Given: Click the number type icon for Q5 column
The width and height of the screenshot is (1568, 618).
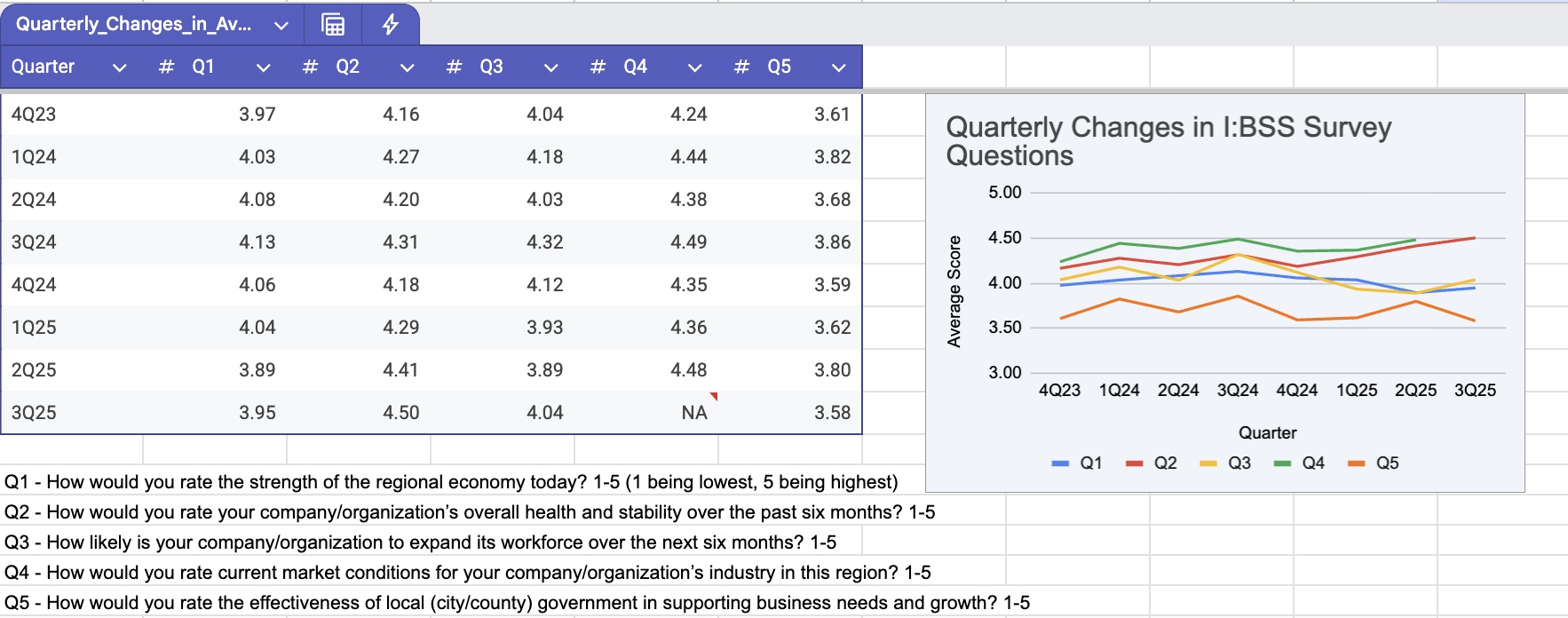Looking at the screenshot, I should pyautogui.click(x=741, y=67).
